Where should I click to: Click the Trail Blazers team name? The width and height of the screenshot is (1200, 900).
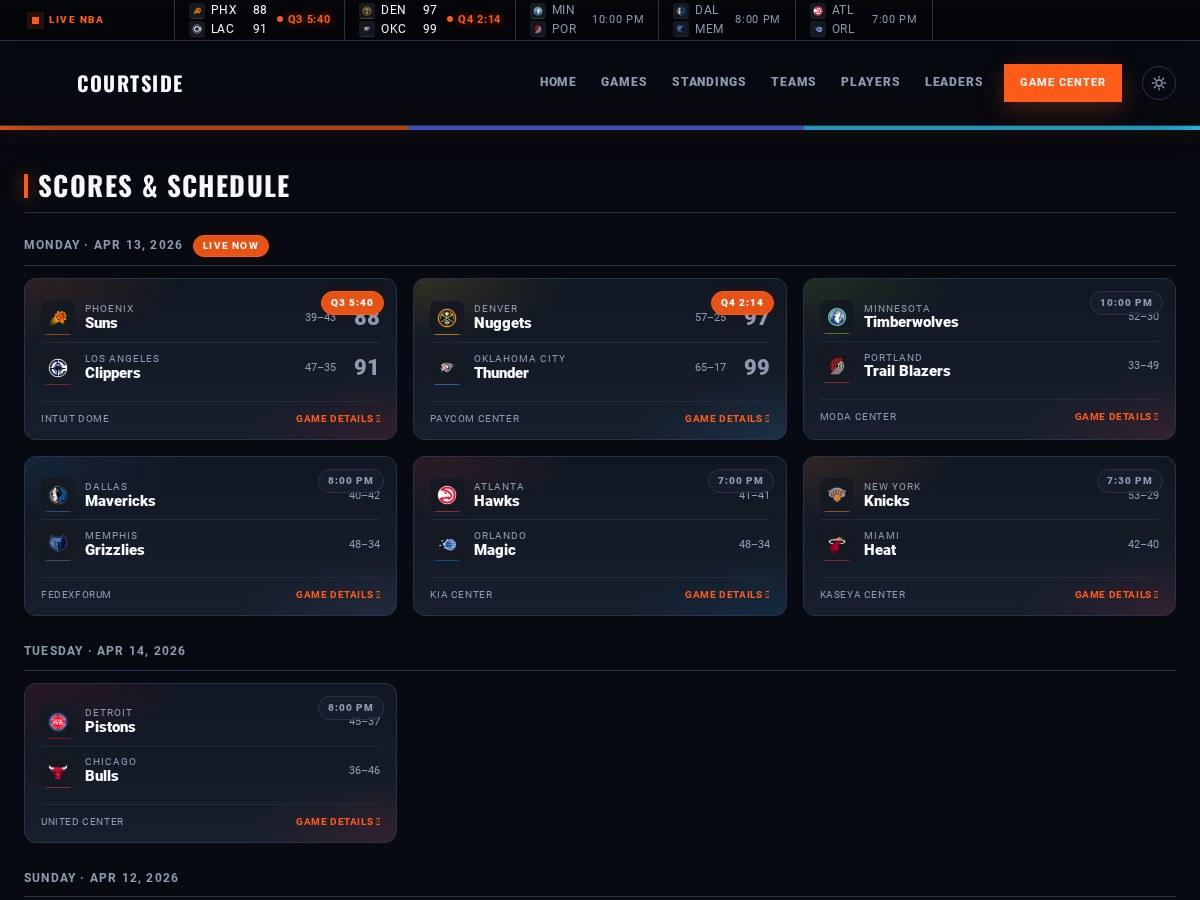(x=907, y=371)
